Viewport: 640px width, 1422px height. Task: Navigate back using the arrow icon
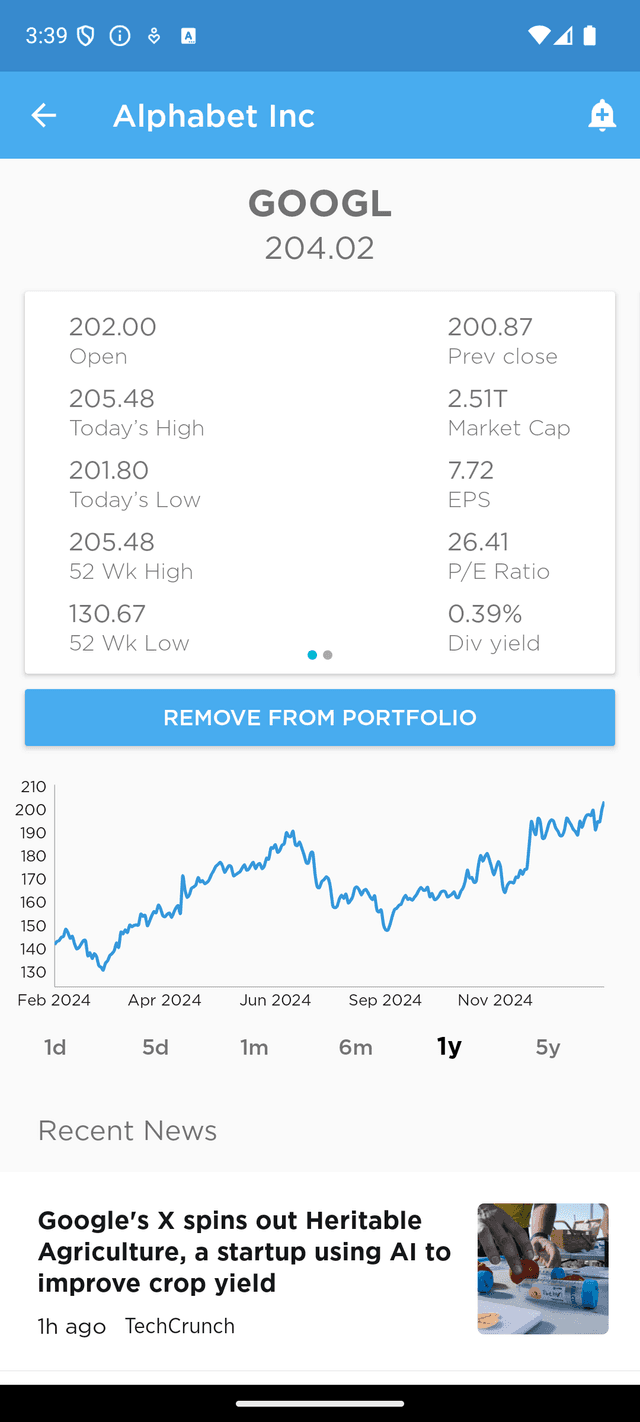pos(44,115)
